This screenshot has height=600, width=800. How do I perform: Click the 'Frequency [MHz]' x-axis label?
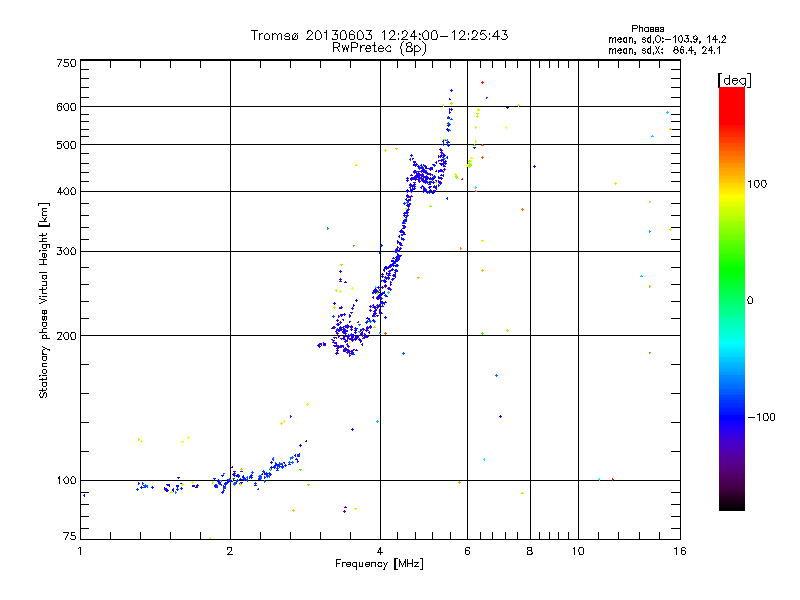tap(379, 564)
